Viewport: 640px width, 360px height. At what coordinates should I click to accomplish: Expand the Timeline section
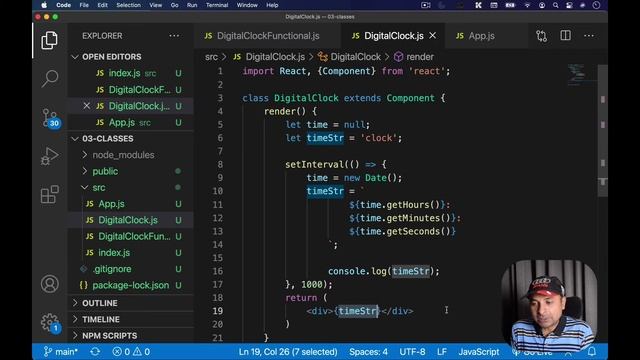click(101, 320)
